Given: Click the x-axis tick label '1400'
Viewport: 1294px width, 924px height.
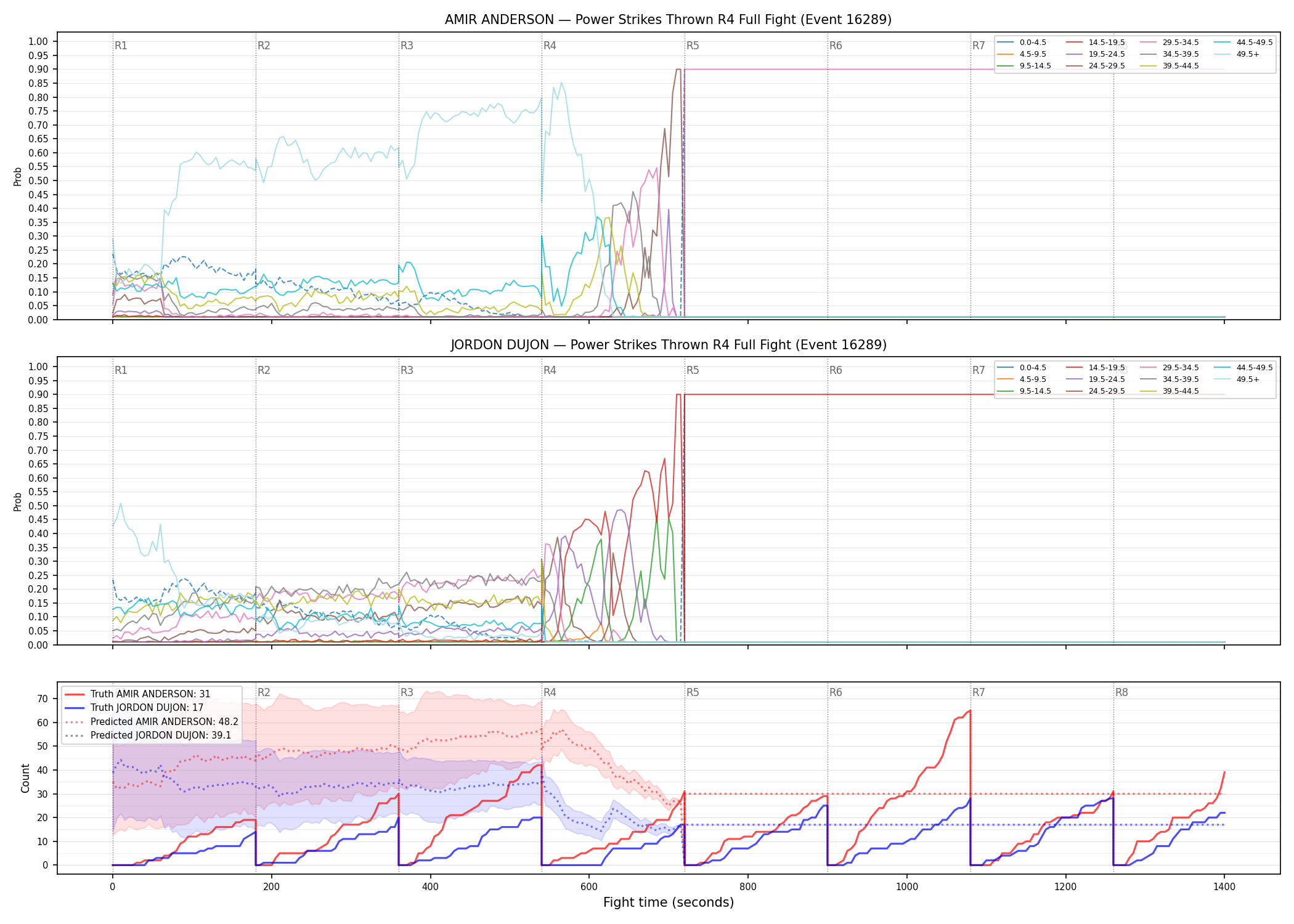Looking at the screenshot, I should point(1224,887).
